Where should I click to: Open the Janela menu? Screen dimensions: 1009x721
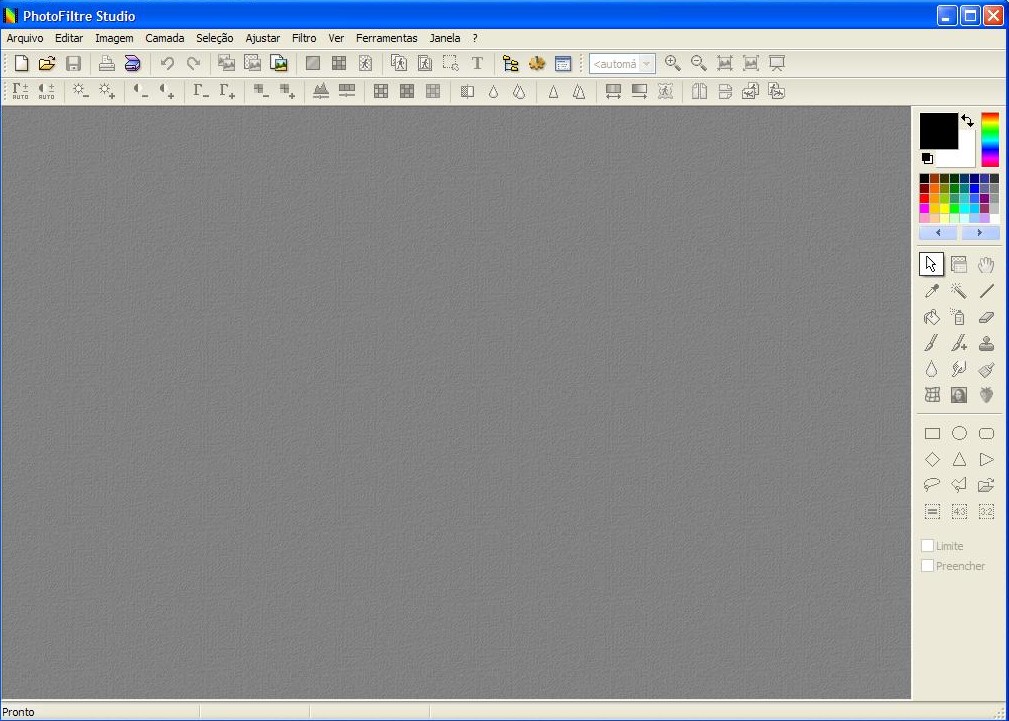tap(445, 38)
